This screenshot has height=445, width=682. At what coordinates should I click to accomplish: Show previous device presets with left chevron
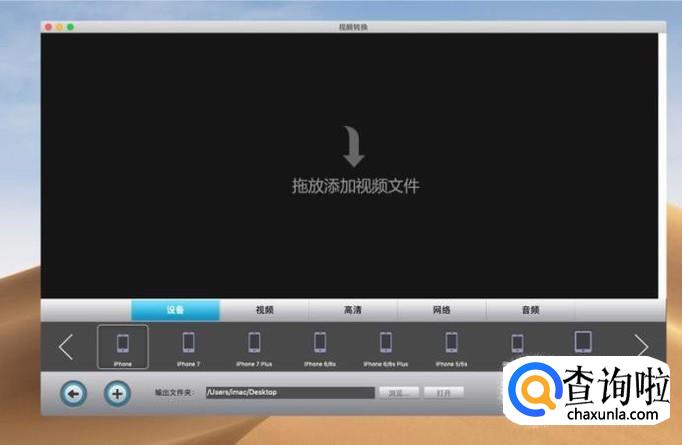[66, 347]
